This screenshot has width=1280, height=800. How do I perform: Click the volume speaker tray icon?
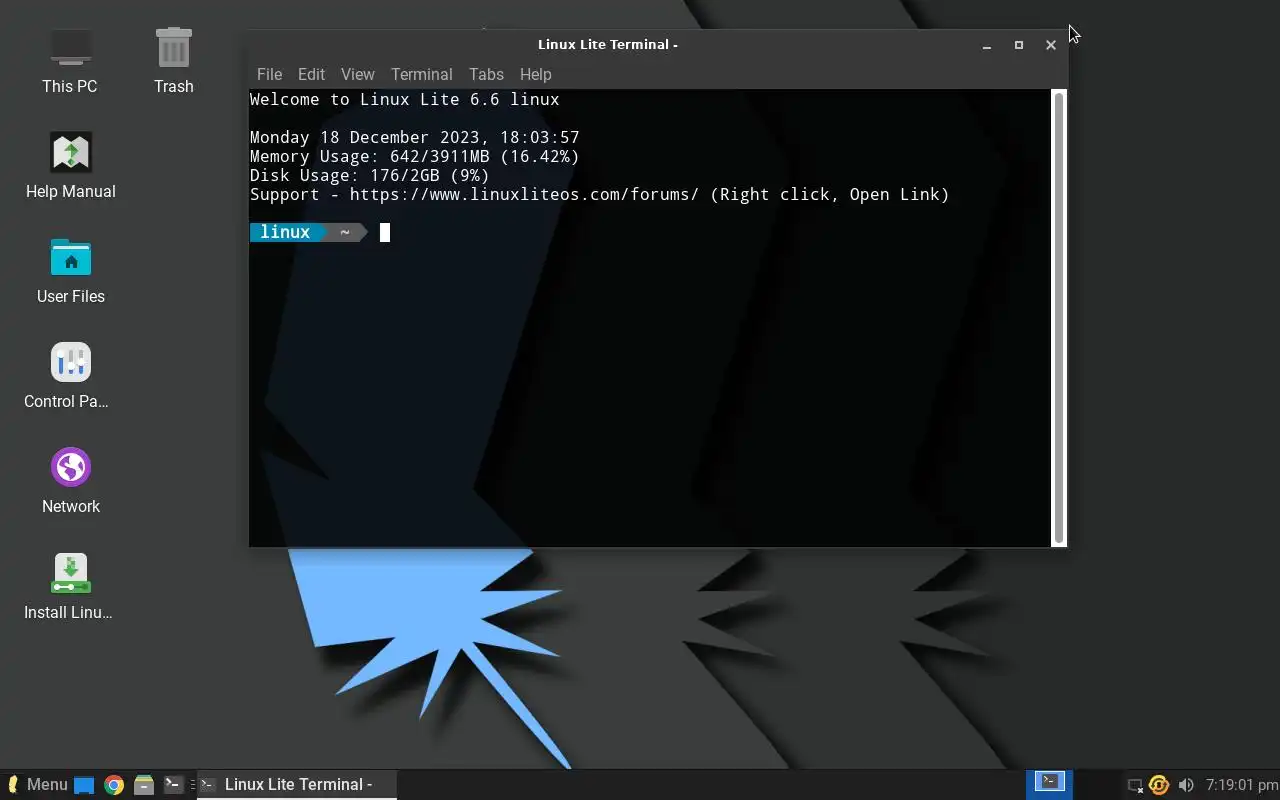[1186, 785]
